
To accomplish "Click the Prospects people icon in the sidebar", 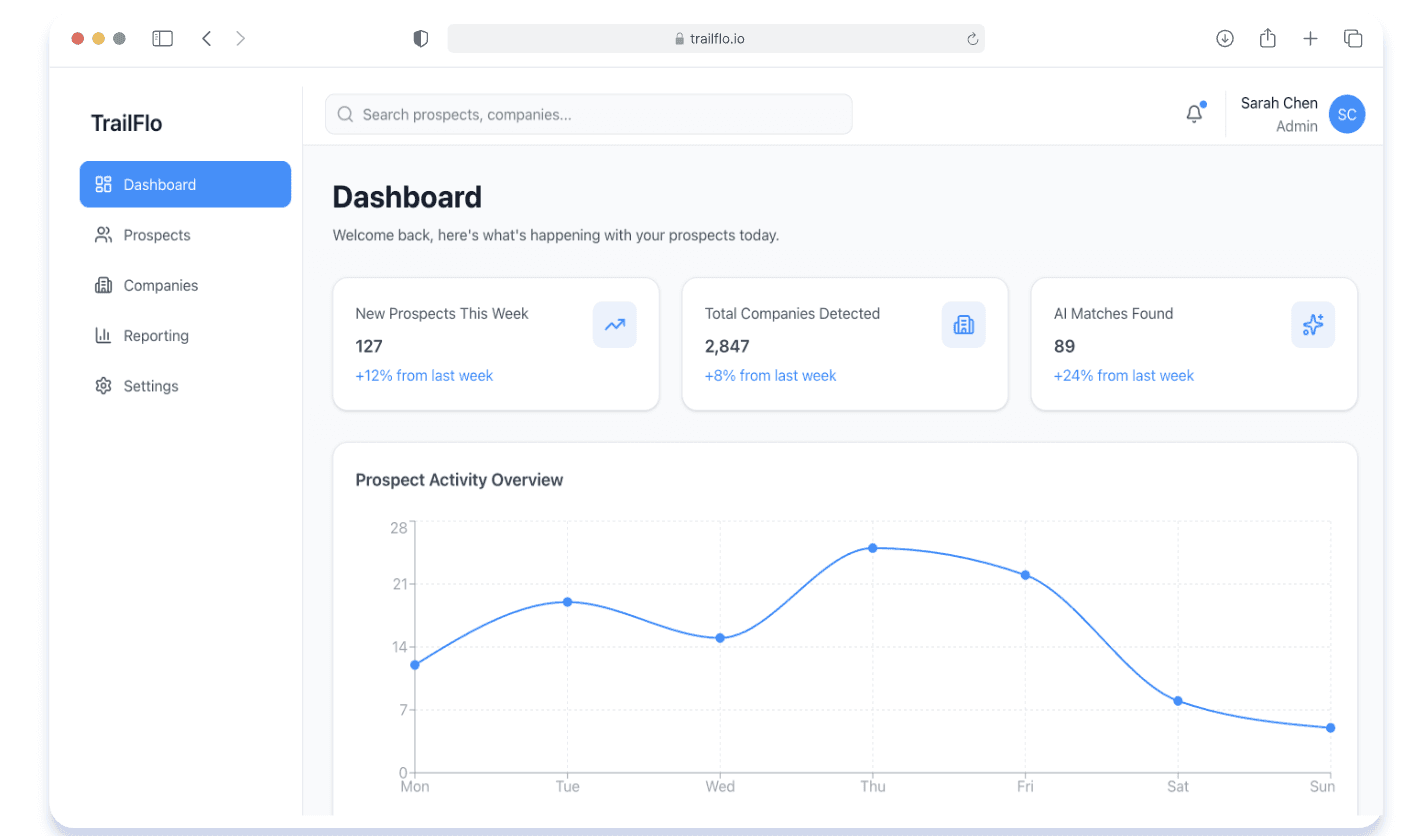I will click(103, 234).
